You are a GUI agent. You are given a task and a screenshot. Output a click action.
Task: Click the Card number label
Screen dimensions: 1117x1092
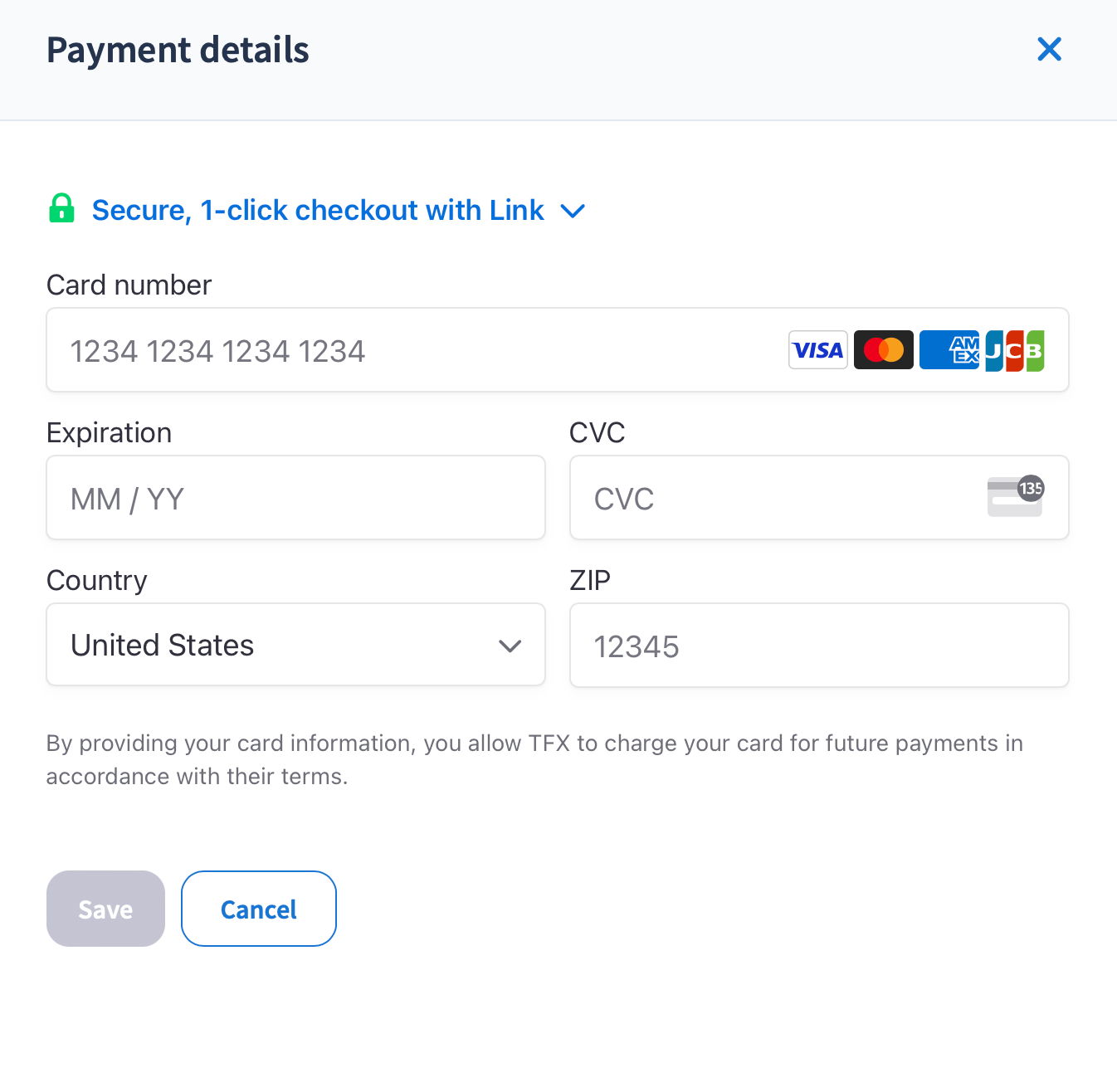click(x=129, y=285)
